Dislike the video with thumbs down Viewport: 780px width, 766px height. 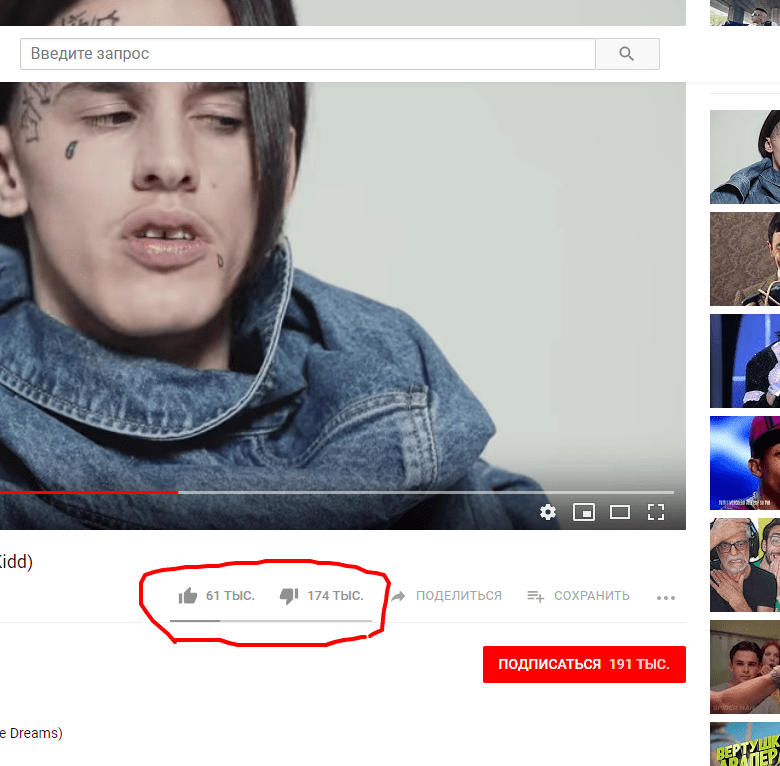289,596
